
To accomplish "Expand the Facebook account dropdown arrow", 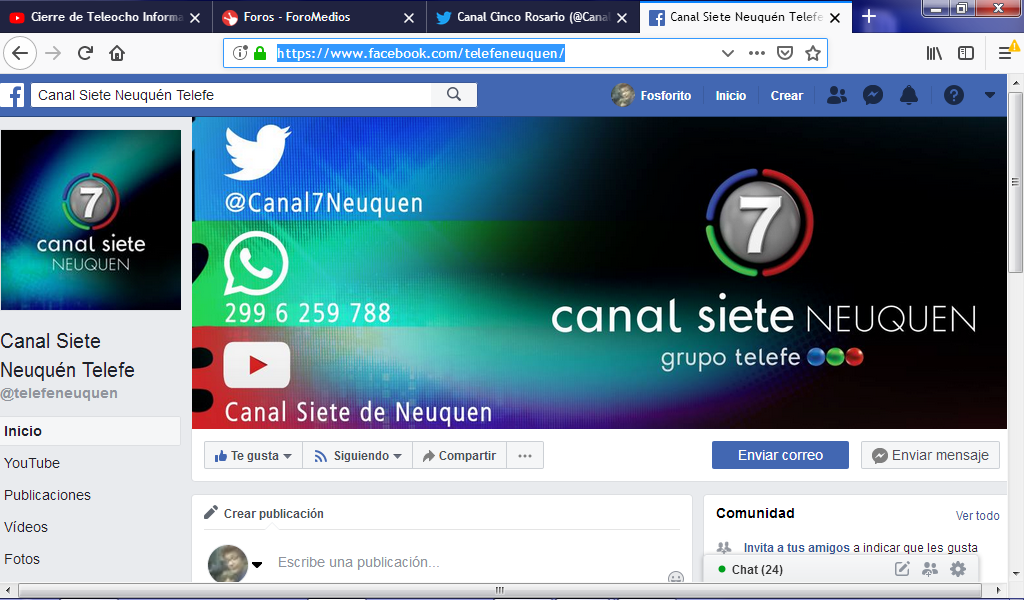I will click(x=989, y=95).
